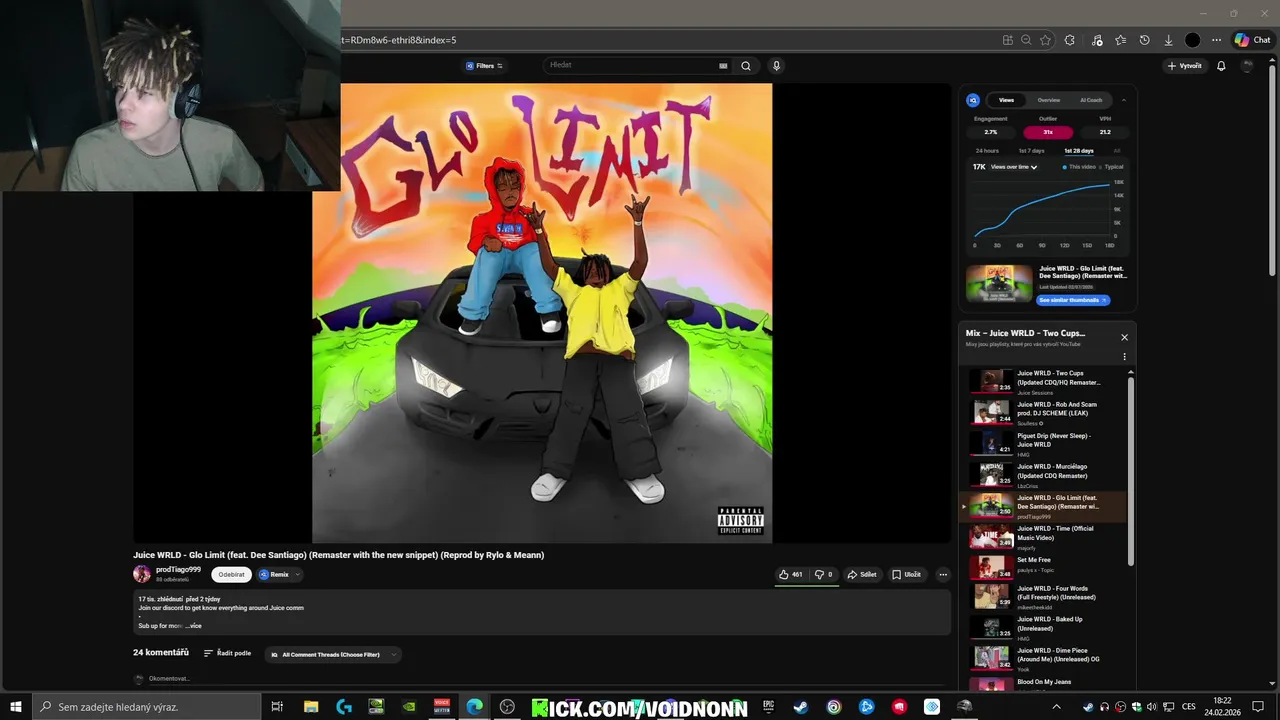Image resolution: width=1280 pixels, height=720 pixels.
Task: Open the on-screen keyboard icon in search box
Action: (x=723, y=66)
